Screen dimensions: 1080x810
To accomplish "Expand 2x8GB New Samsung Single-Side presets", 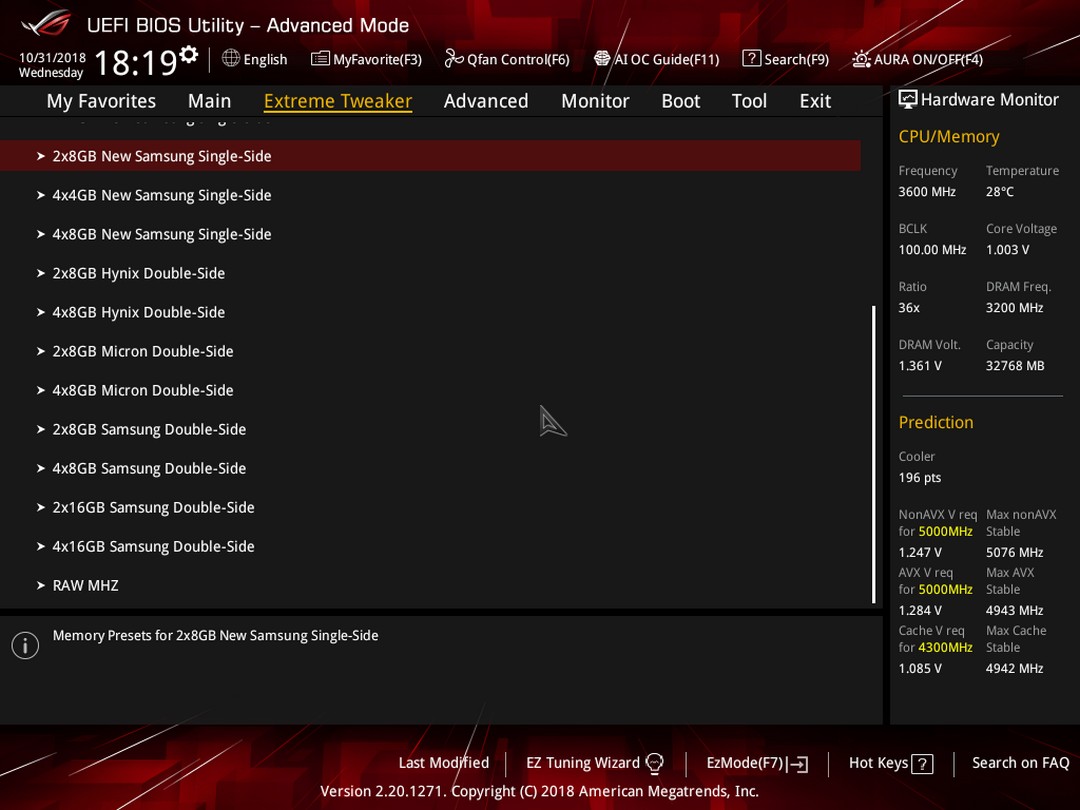I will tap(430, 156).
